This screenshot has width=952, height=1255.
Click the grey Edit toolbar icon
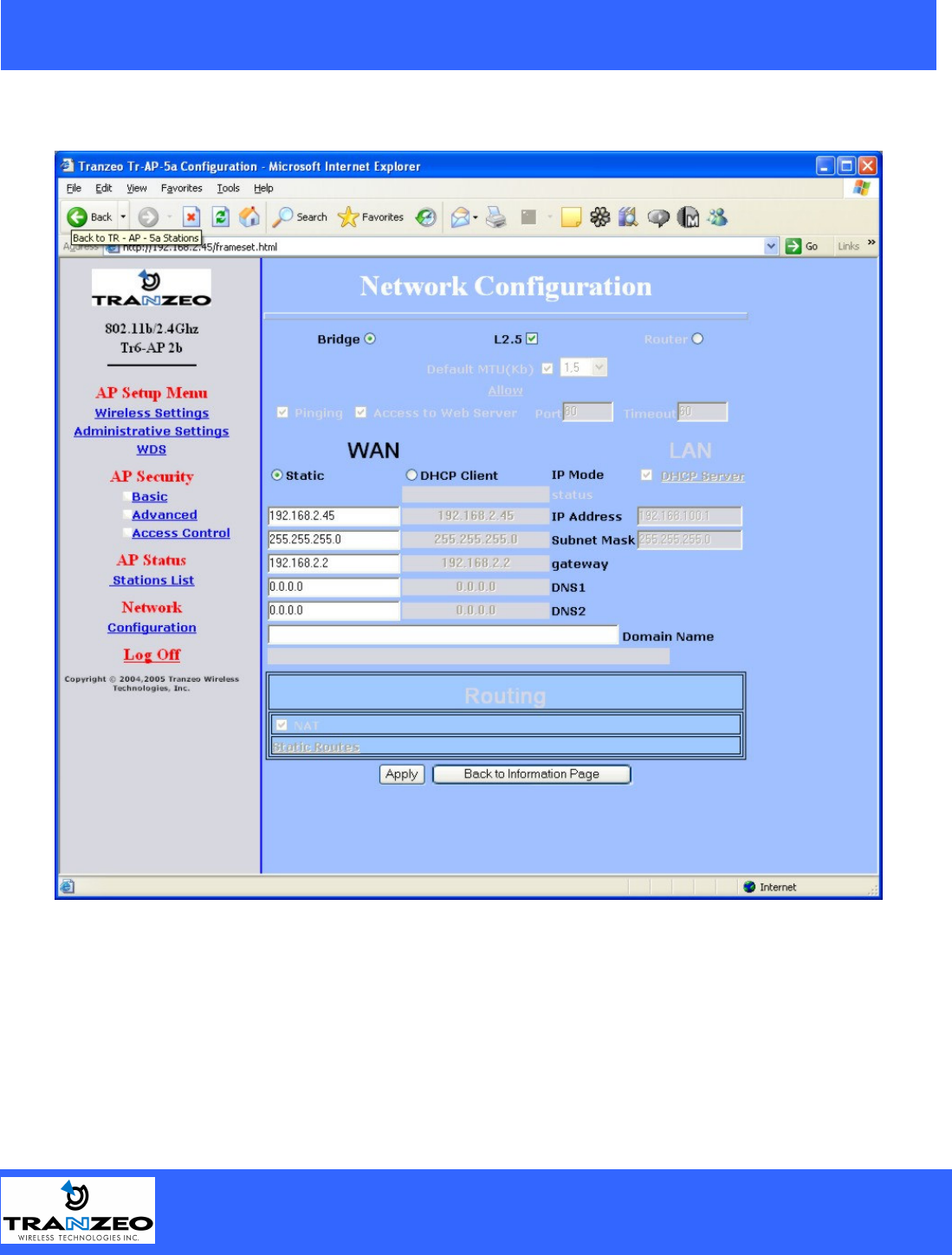tap(528, 217)
